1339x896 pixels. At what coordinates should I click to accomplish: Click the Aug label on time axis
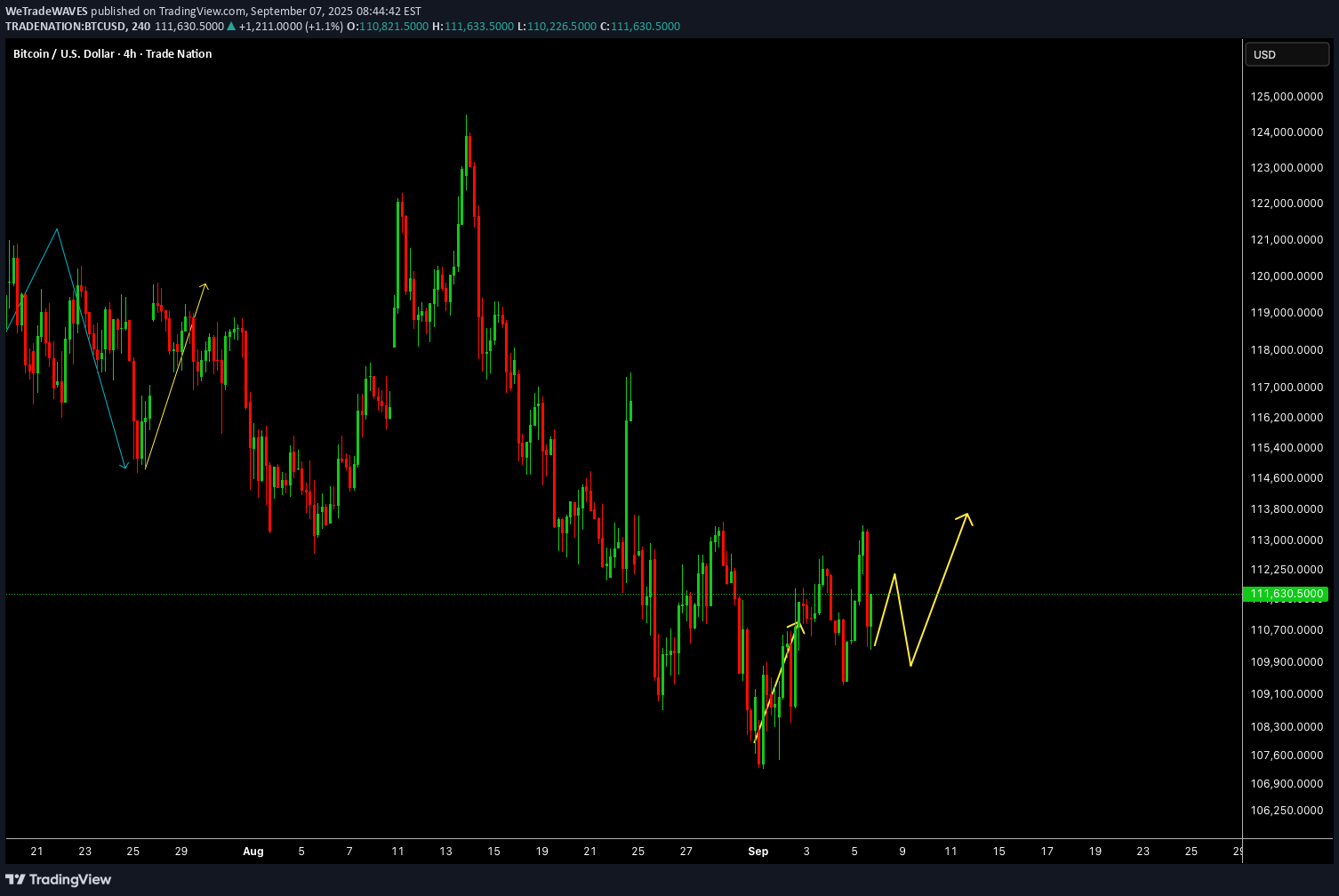point(253,852)
